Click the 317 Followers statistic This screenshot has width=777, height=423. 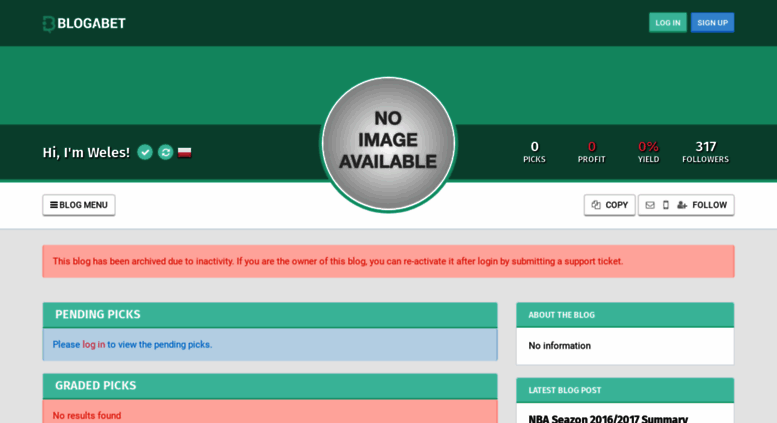pos(705,152)
